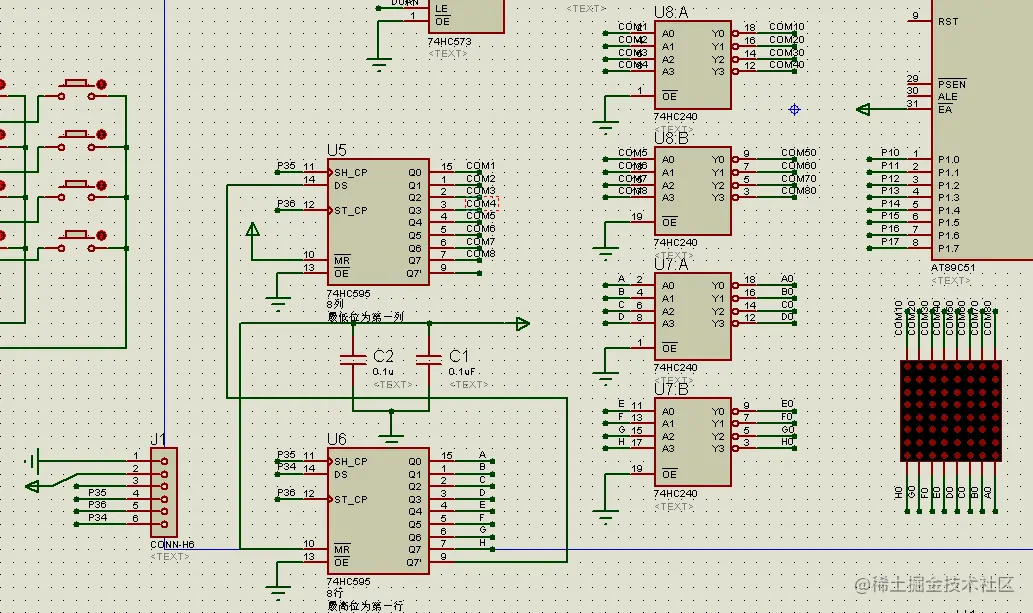Click the power arrow connected to U5 MR
The image size is (1033, 613).
[x=252, y=229]
